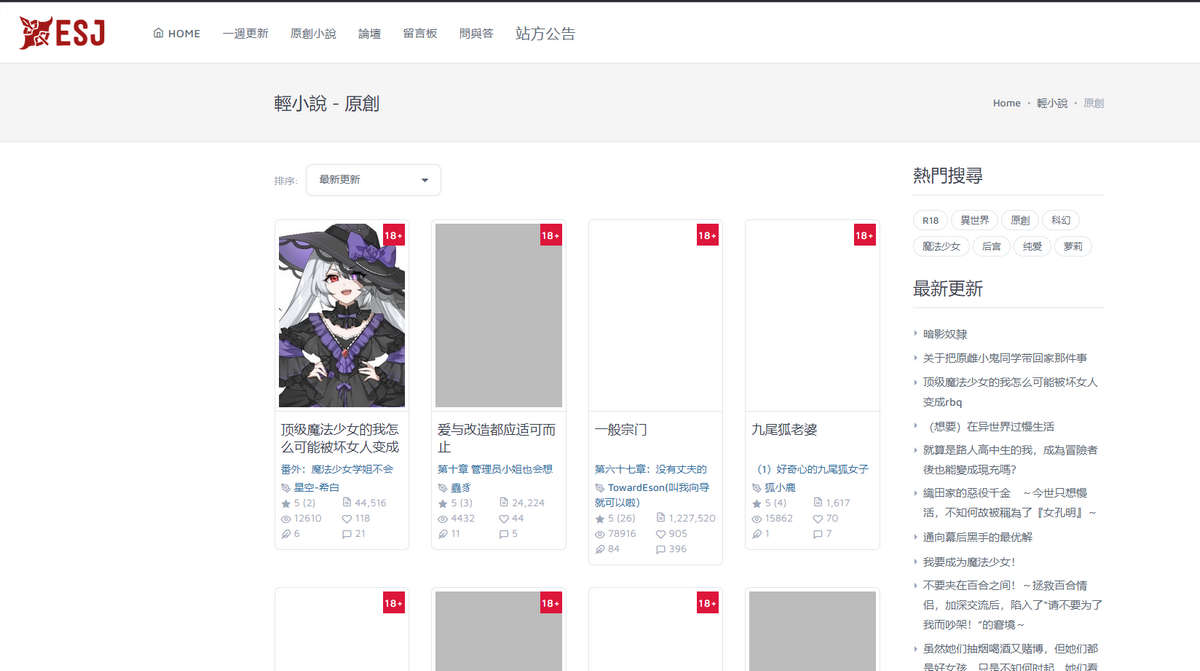Click the 18+ badge on 一般宗门 cover
Screen dimensions: 1200x671
click(707, 235)
